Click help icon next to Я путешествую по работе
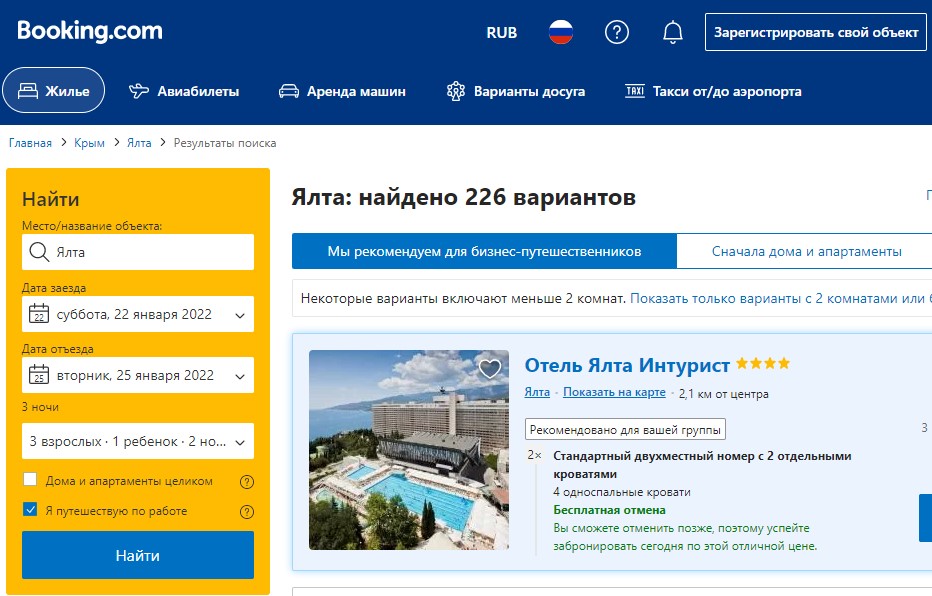This screenshot has width=932, height=596. click(247, 512)
